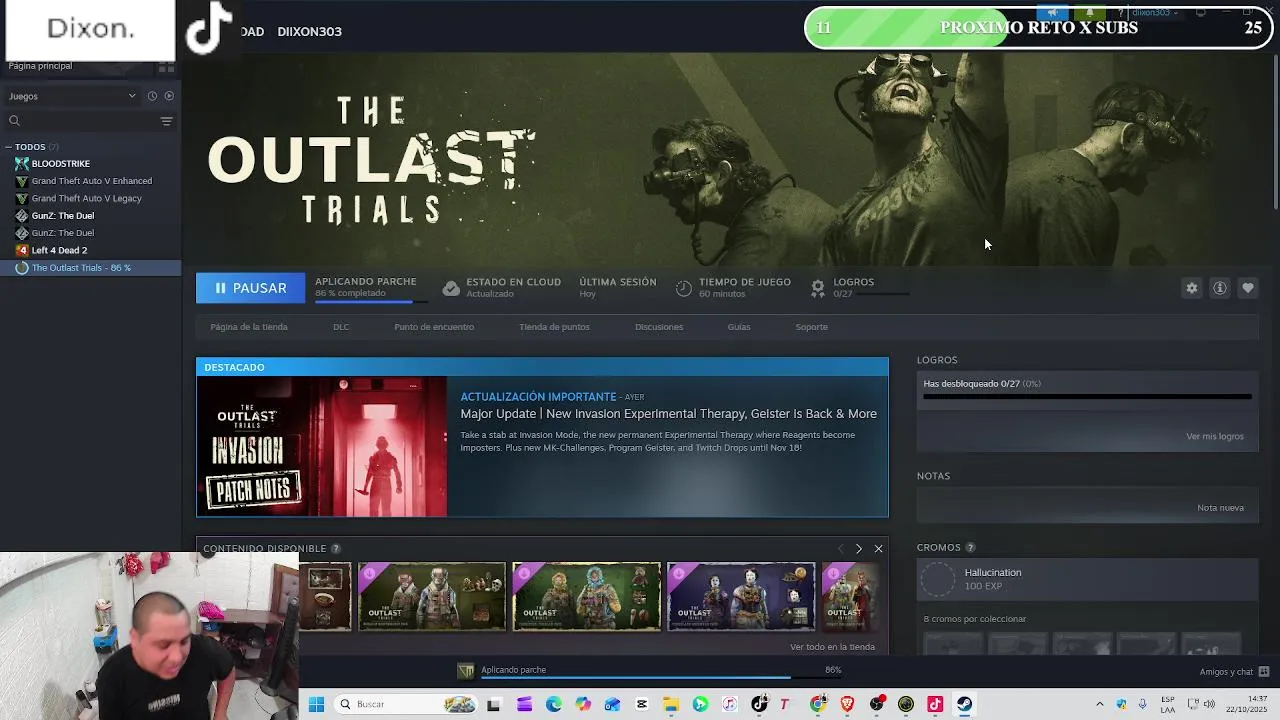Add game to favorites heart icon
The height and width of the screenshot is (720, 1280).
[1248, 288]
